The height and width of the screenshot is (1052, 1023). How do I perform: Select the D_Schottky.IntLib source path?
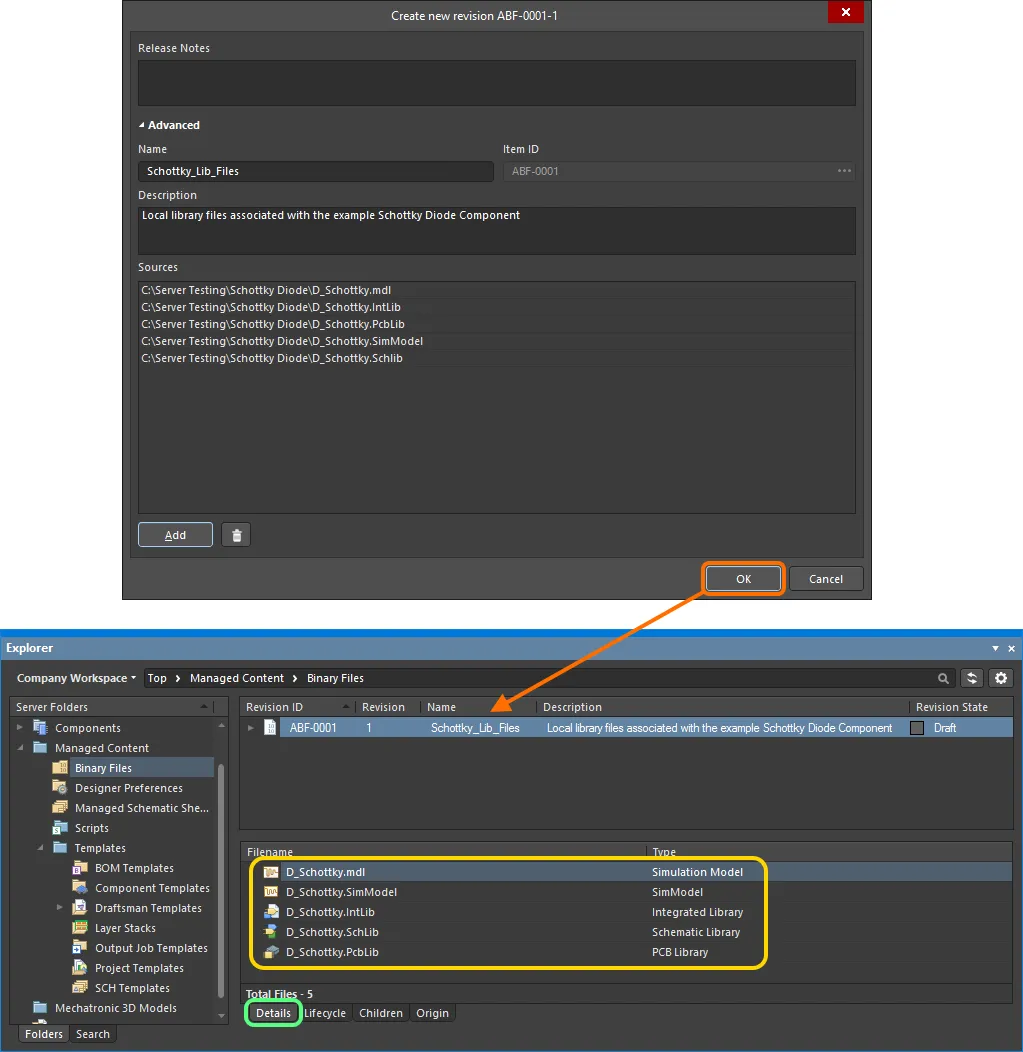(496, 307)
